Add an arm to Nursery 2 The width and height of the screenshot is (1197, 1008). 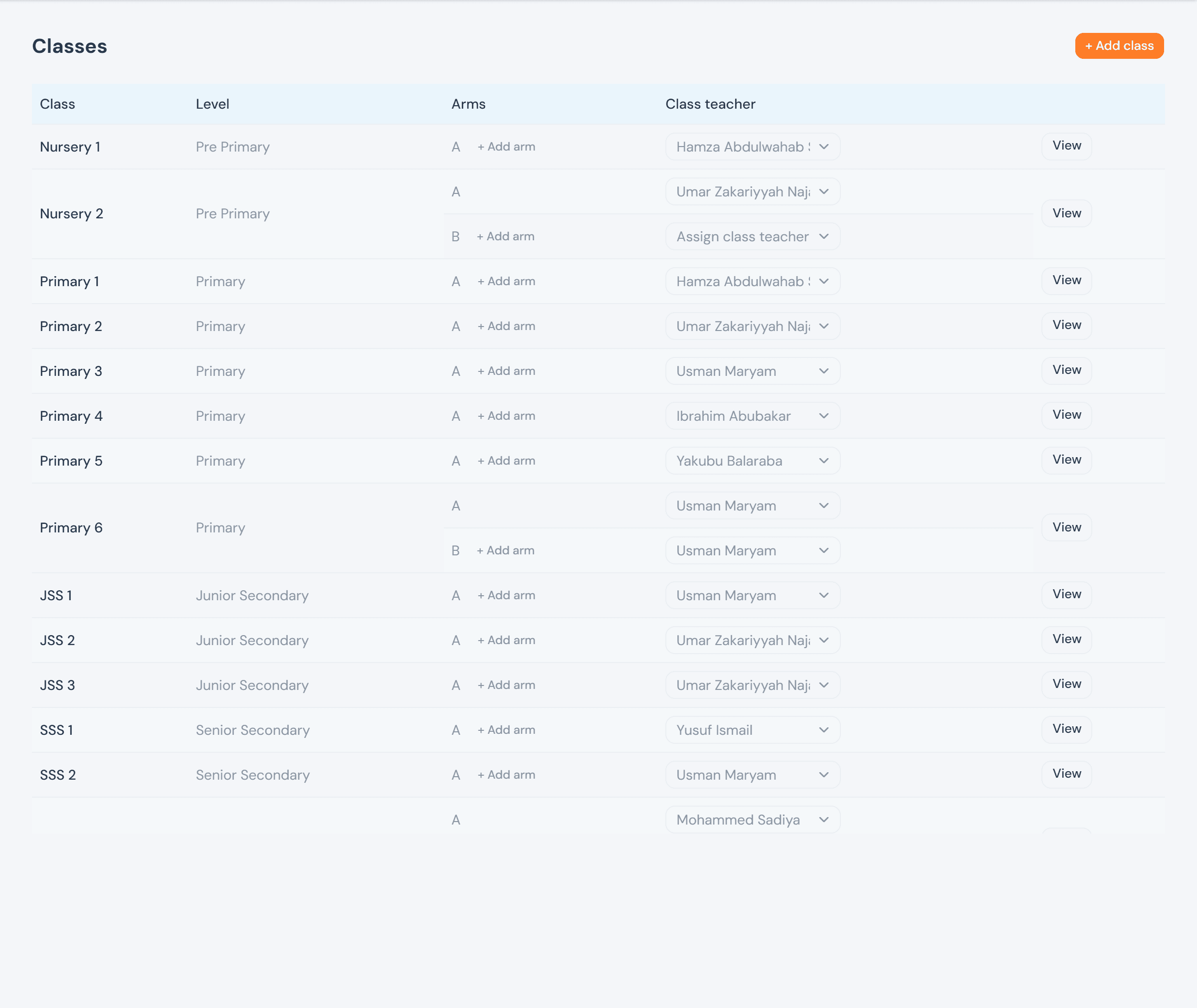click(506, 237)
